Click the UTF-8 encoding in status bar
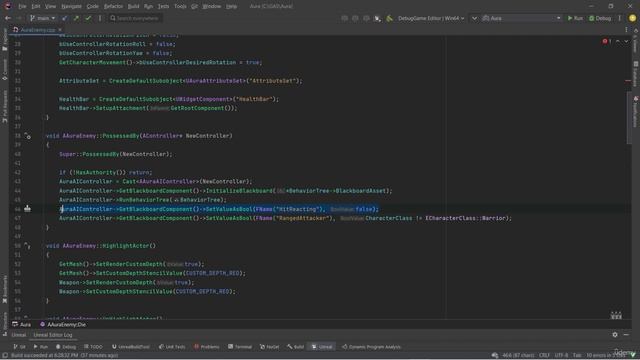The height and width of the screenshot is (360, 640). [x=561, y=356]
